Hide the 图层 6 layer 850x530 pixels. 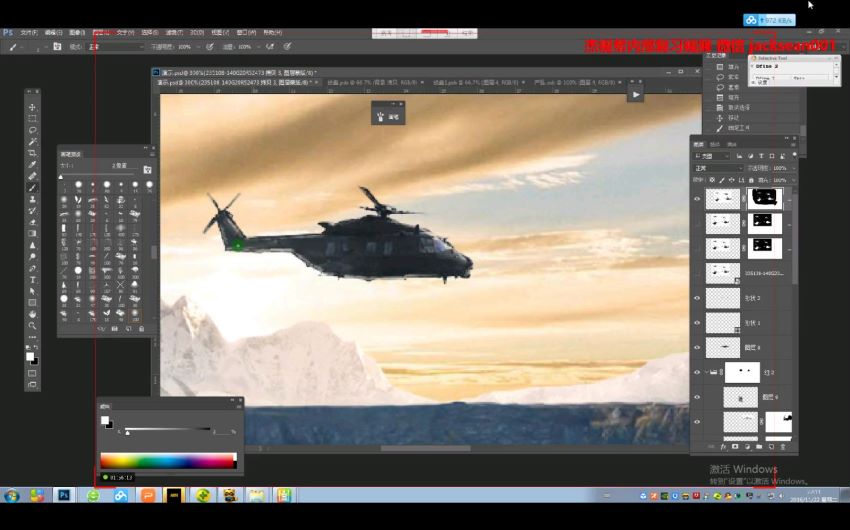(x=697, y=397)
